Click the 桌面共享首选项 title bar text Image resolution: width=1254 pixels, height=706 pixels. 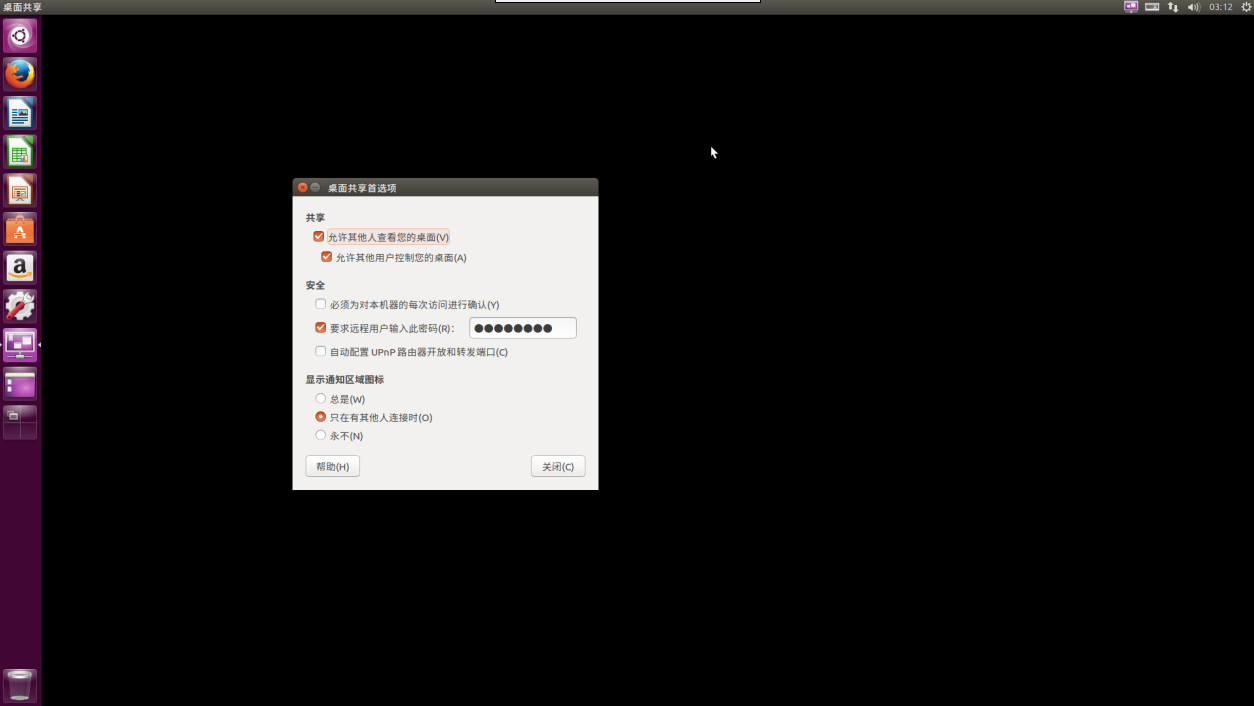click(362, 188)
